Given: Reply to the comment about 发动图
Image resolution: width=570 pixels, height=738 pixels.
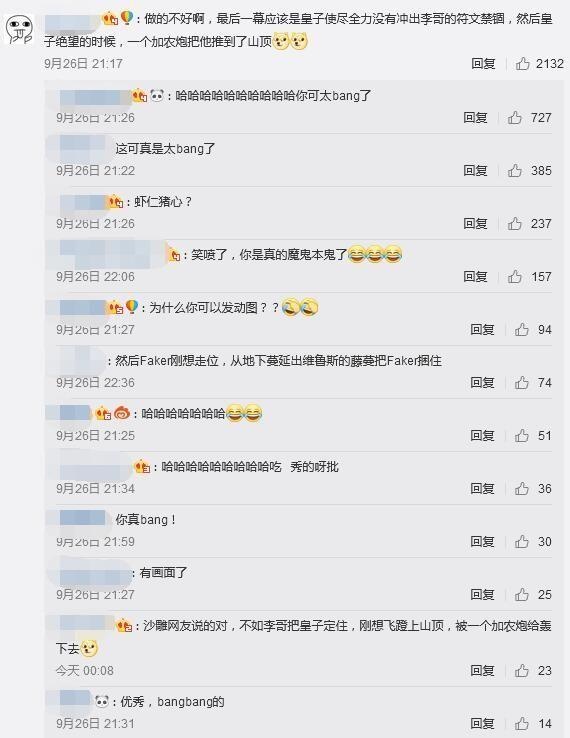Looking at the screenshot, I should click(x=482, y=329).
